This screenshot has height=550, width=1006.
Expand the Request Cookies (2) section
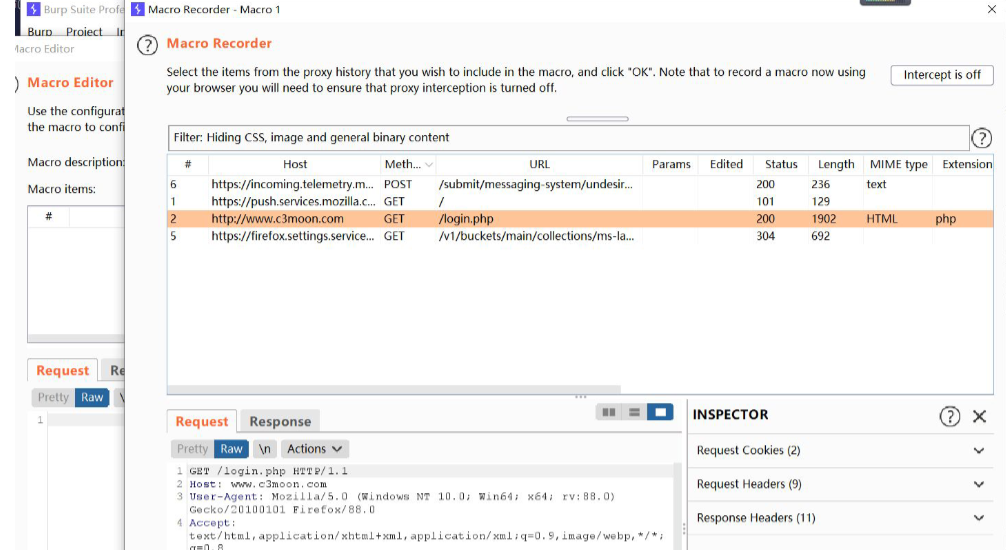(x=838, y=451)
